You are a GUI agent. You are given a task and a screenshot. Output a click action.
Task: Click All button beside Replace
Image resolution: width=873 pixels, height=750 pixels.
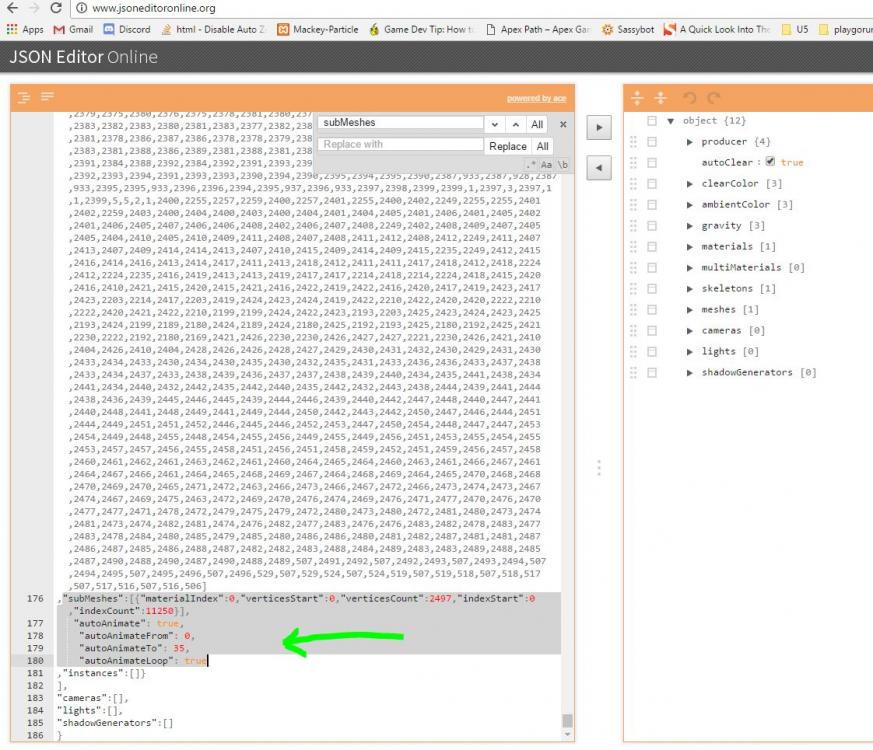[542, 146]
